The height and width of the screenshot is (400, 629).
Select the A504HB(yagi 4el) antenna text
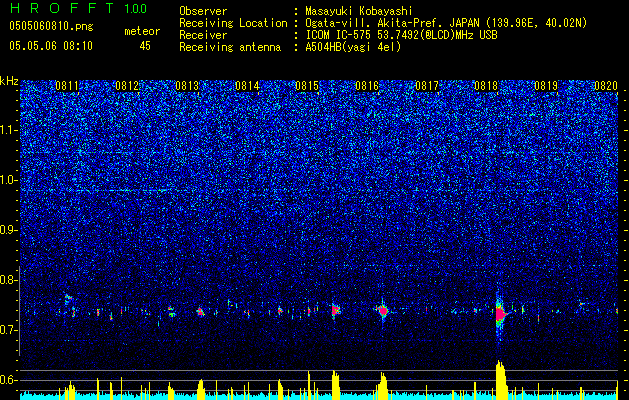click(x=353, y=47)
